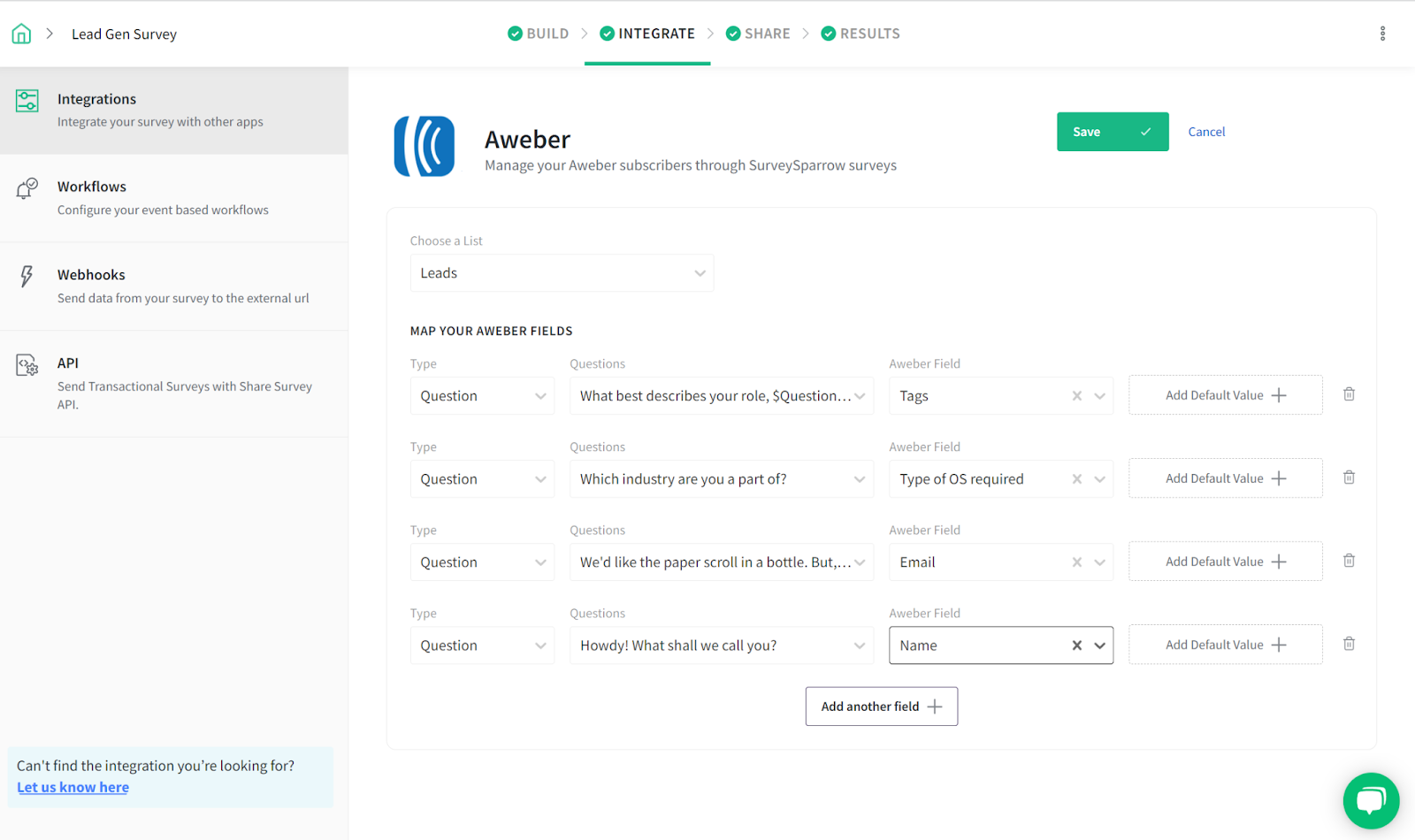The width and height of the screenshot is (1415, 840).
Task: Clear the Tags Aweber field selection
Action: point(1077,396)
